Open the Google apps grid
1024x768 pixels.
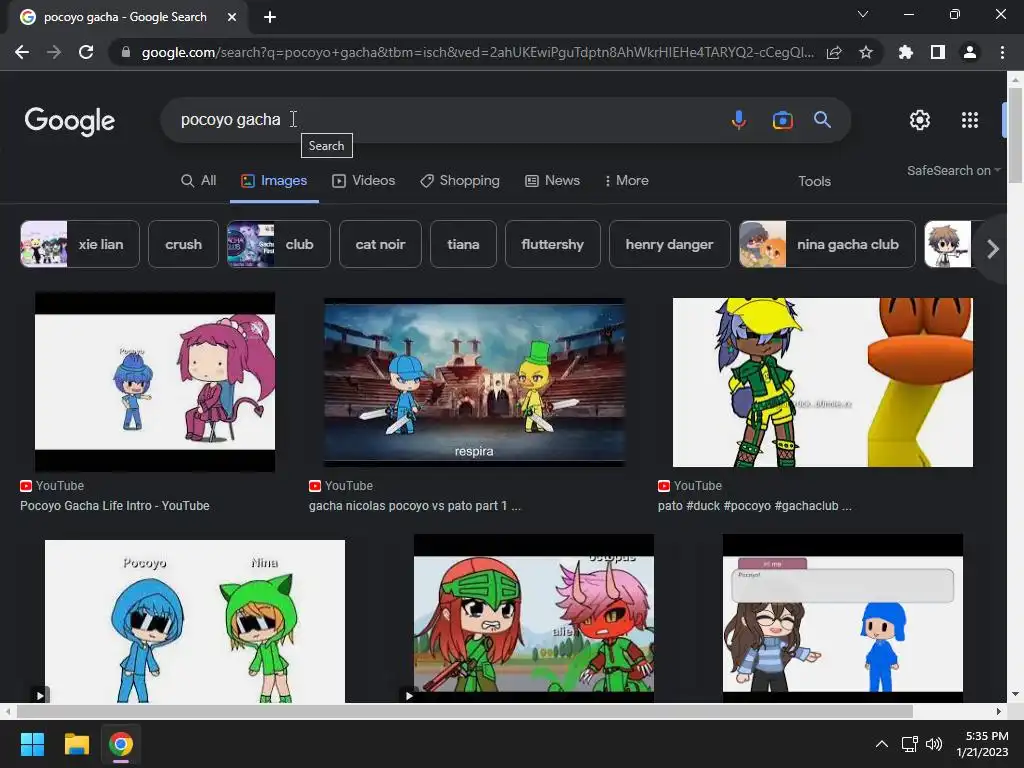(x=970, y=120)
